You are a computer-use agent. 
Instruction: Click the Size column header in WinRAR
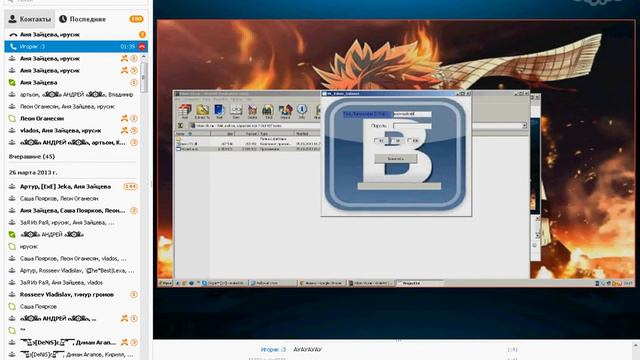222,133
